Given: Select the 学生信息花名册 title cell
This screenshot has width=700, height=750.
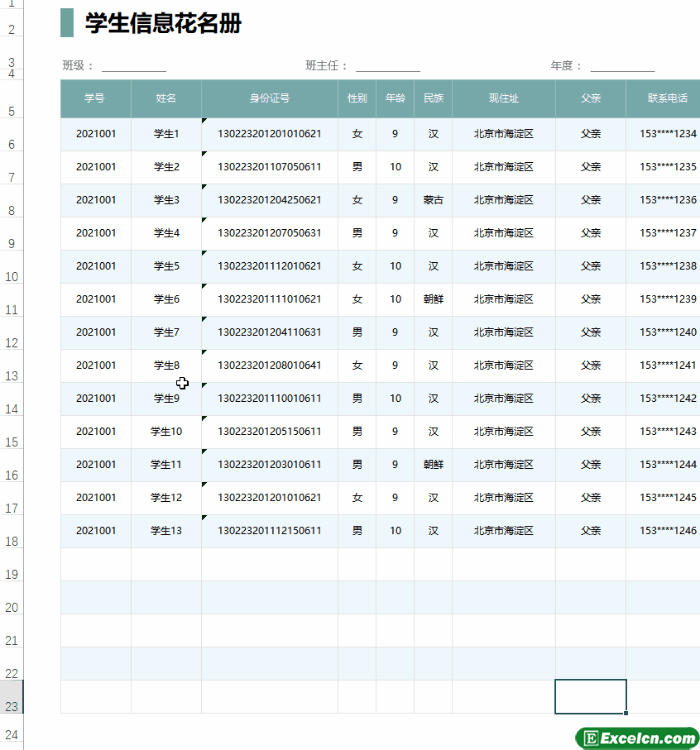Looking at the screenshot, I should 163,23.
